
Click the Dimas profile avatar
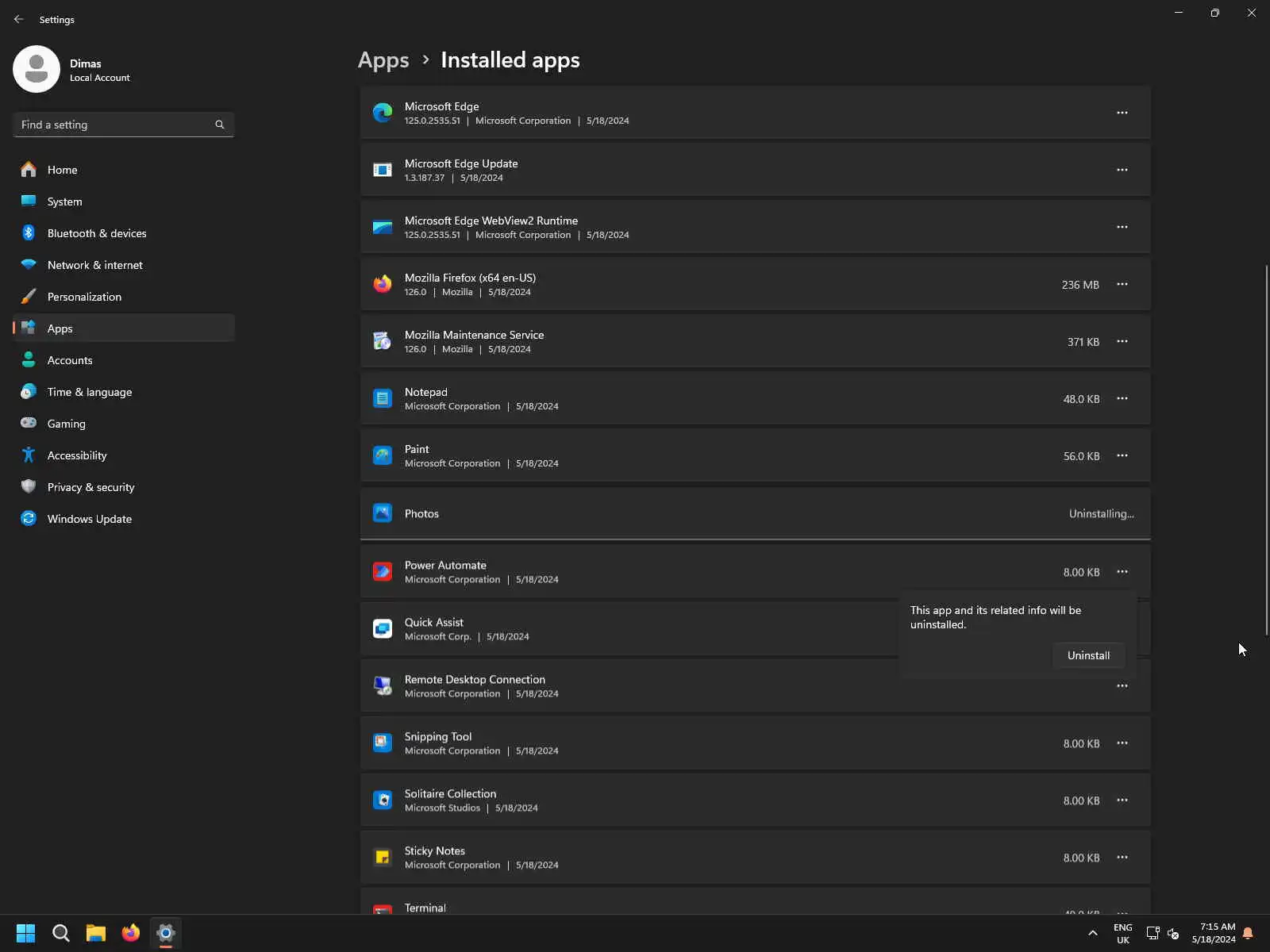pyautogui.click(x=37, y=69)
